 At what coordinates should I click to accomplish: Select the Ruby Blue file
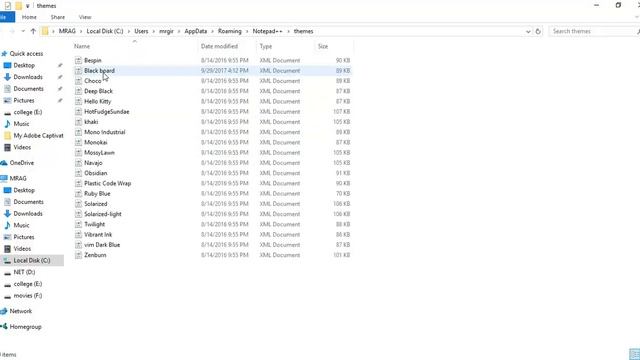[x=97, y=193]
